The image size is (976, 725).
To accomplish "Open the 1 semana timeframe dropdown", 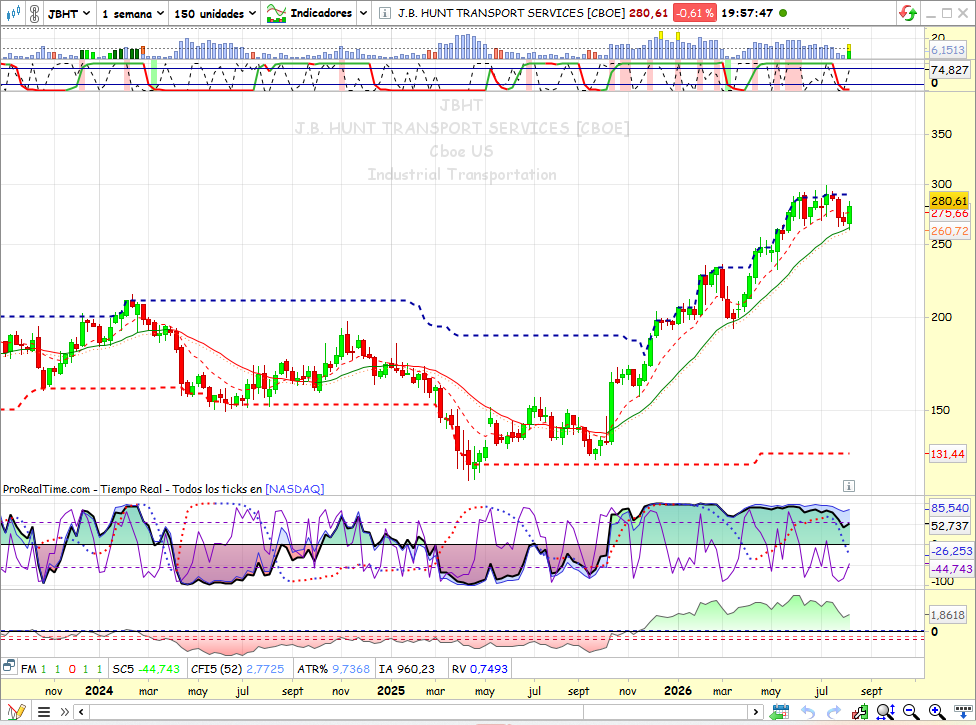I will (133, 13).
